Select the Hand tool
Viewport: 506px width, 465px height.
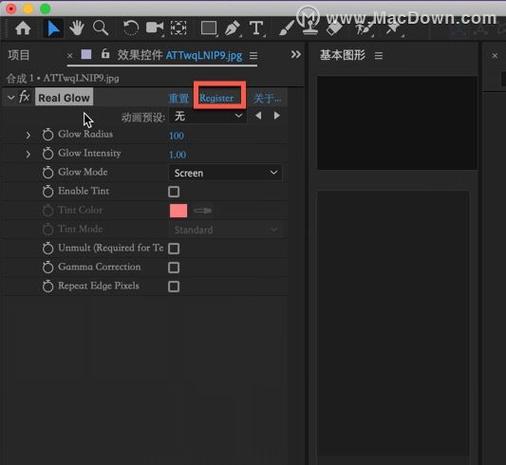(77, 28)
